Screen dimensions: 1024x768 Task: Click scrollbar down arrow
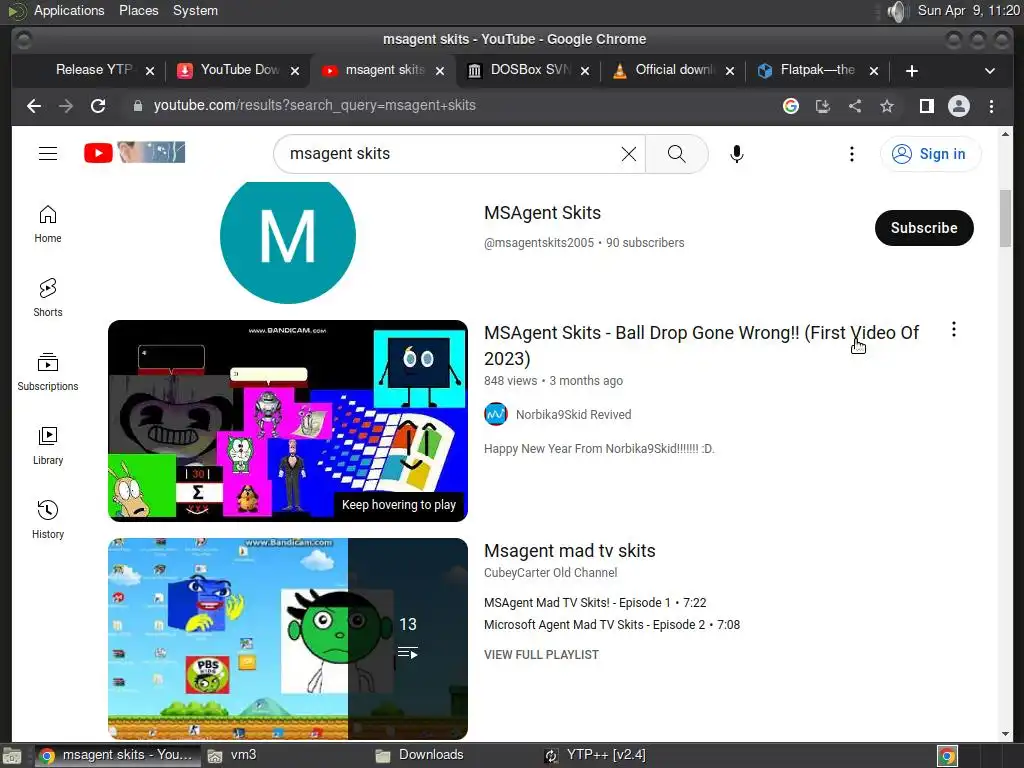[1005, 734]
